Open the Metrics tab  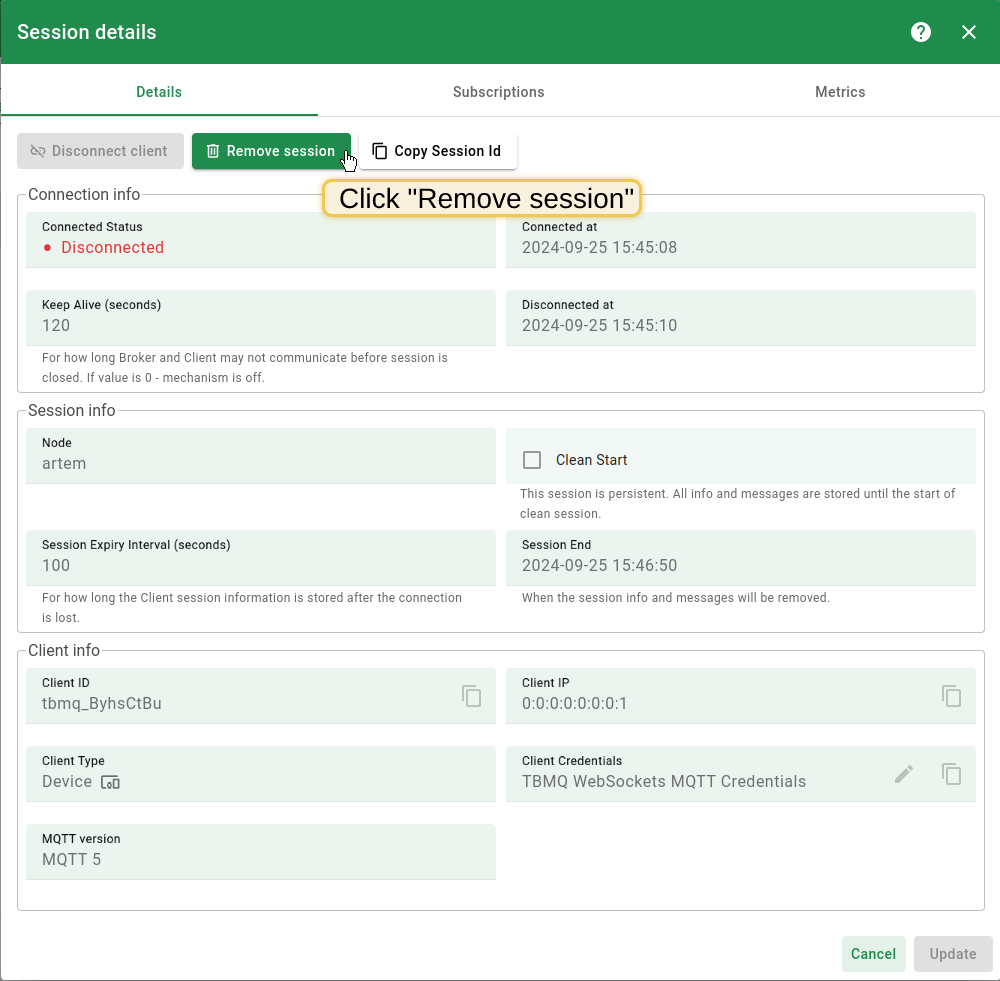pyautogui.click(x=840, y=92)
